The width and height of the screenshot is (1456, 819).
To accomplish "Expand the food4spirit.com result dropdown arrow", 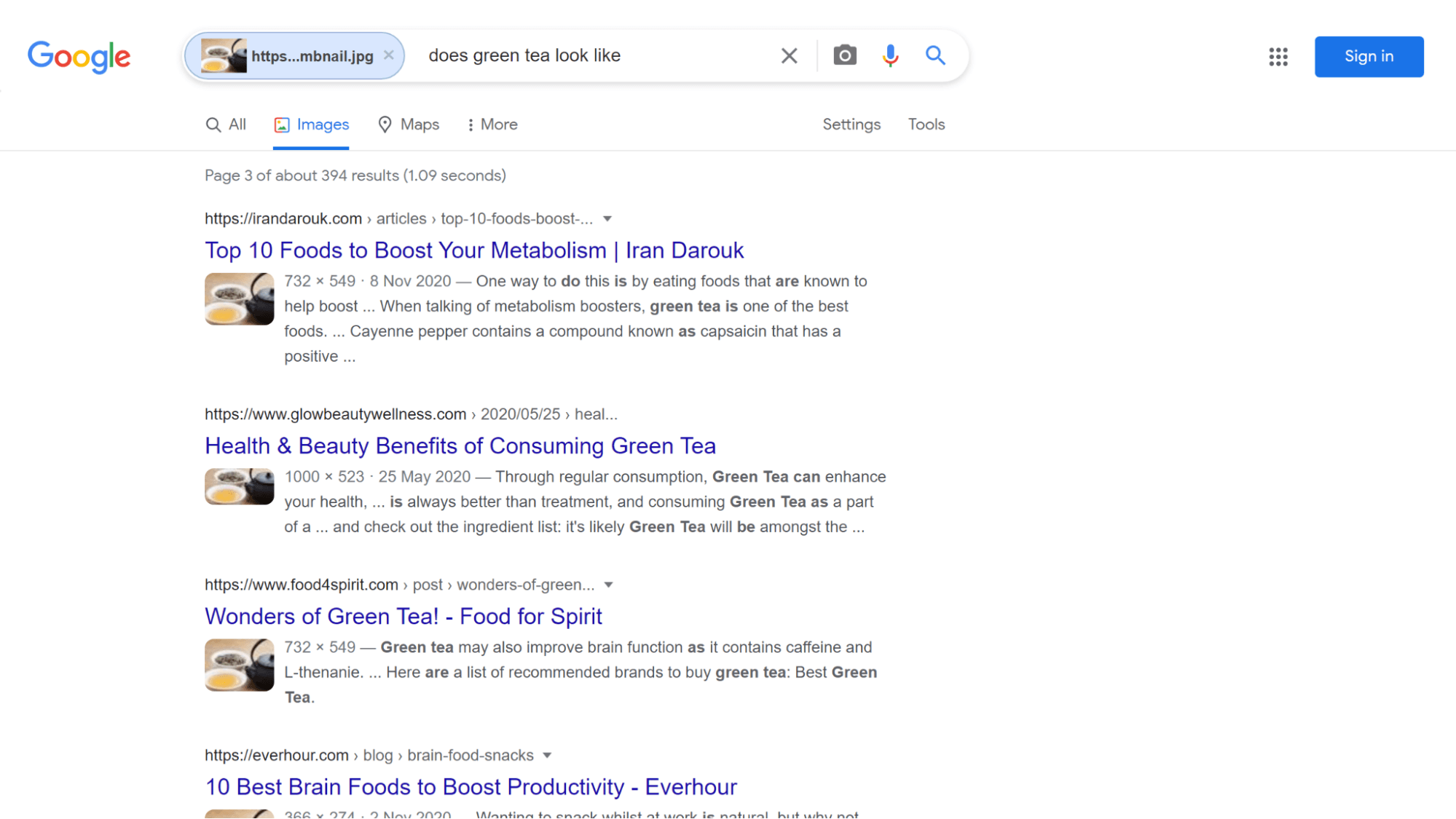I will click(608, 584).
